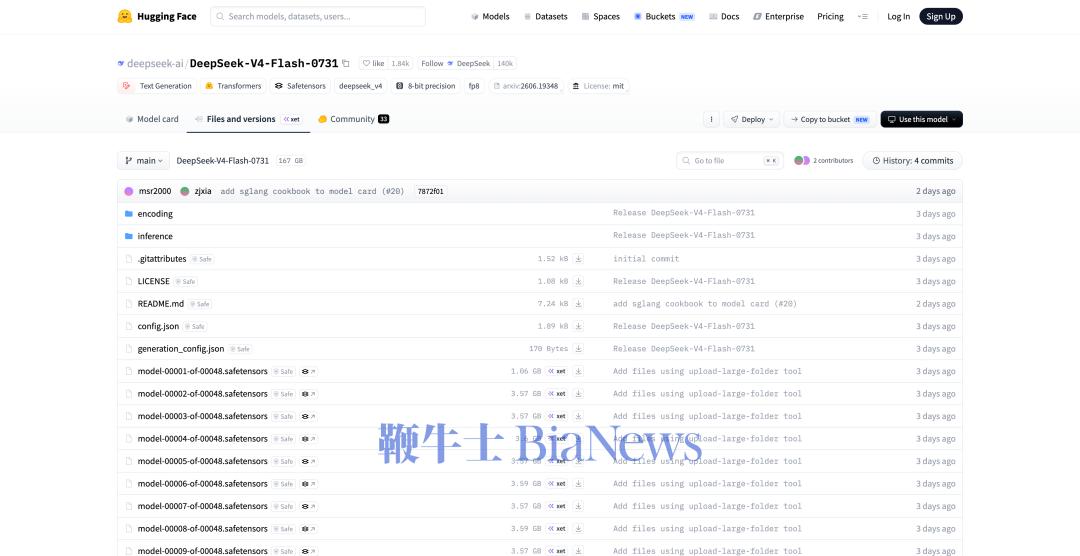This screenshot has width=1080, height=556.
Task: Switch to the Model card tab
Action: (152, 119)
